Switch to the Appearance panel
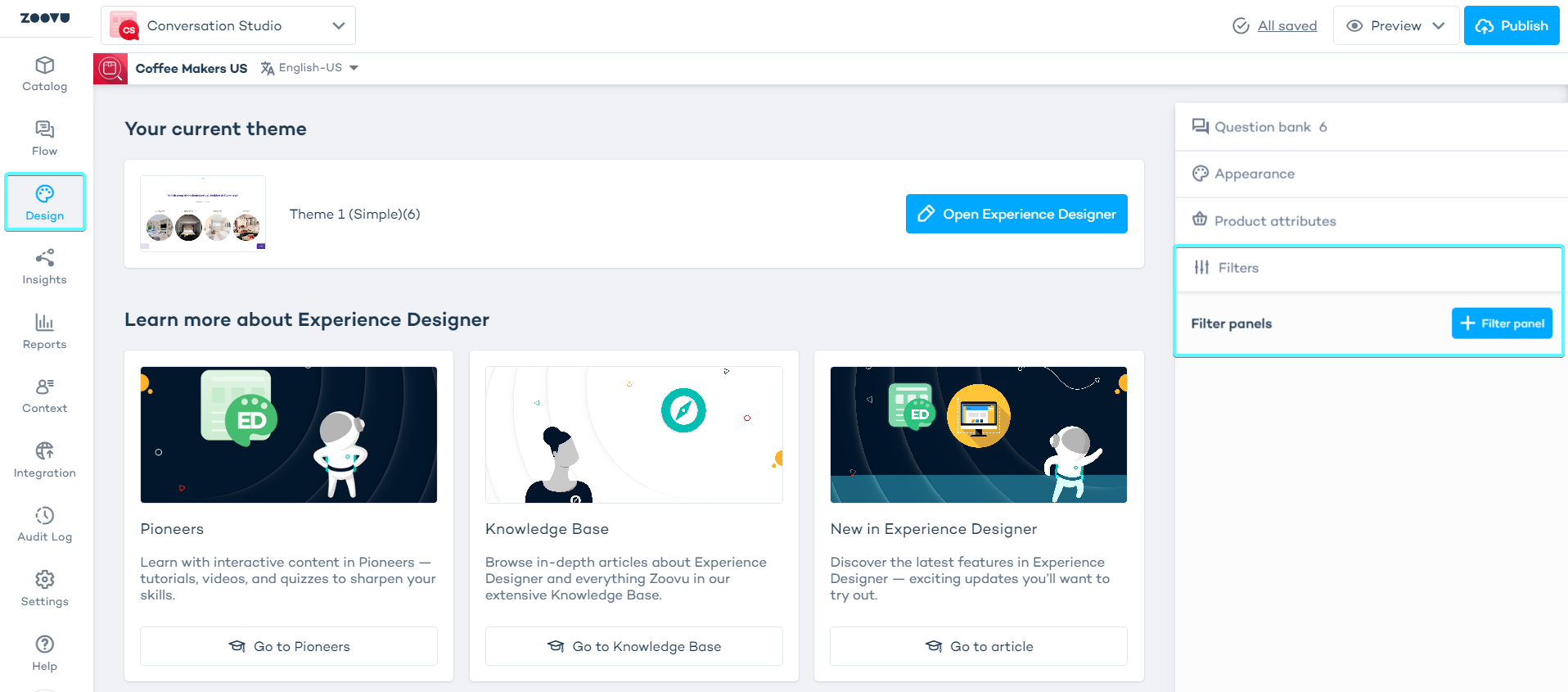 (1254, 174)
